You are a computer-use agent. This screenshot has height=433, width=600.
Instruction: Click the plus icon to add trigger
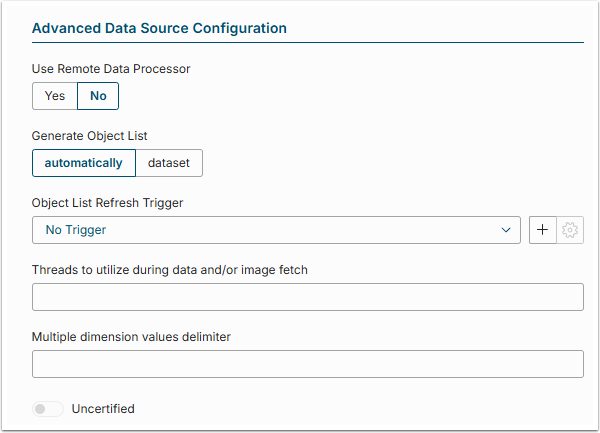[542, 230]
